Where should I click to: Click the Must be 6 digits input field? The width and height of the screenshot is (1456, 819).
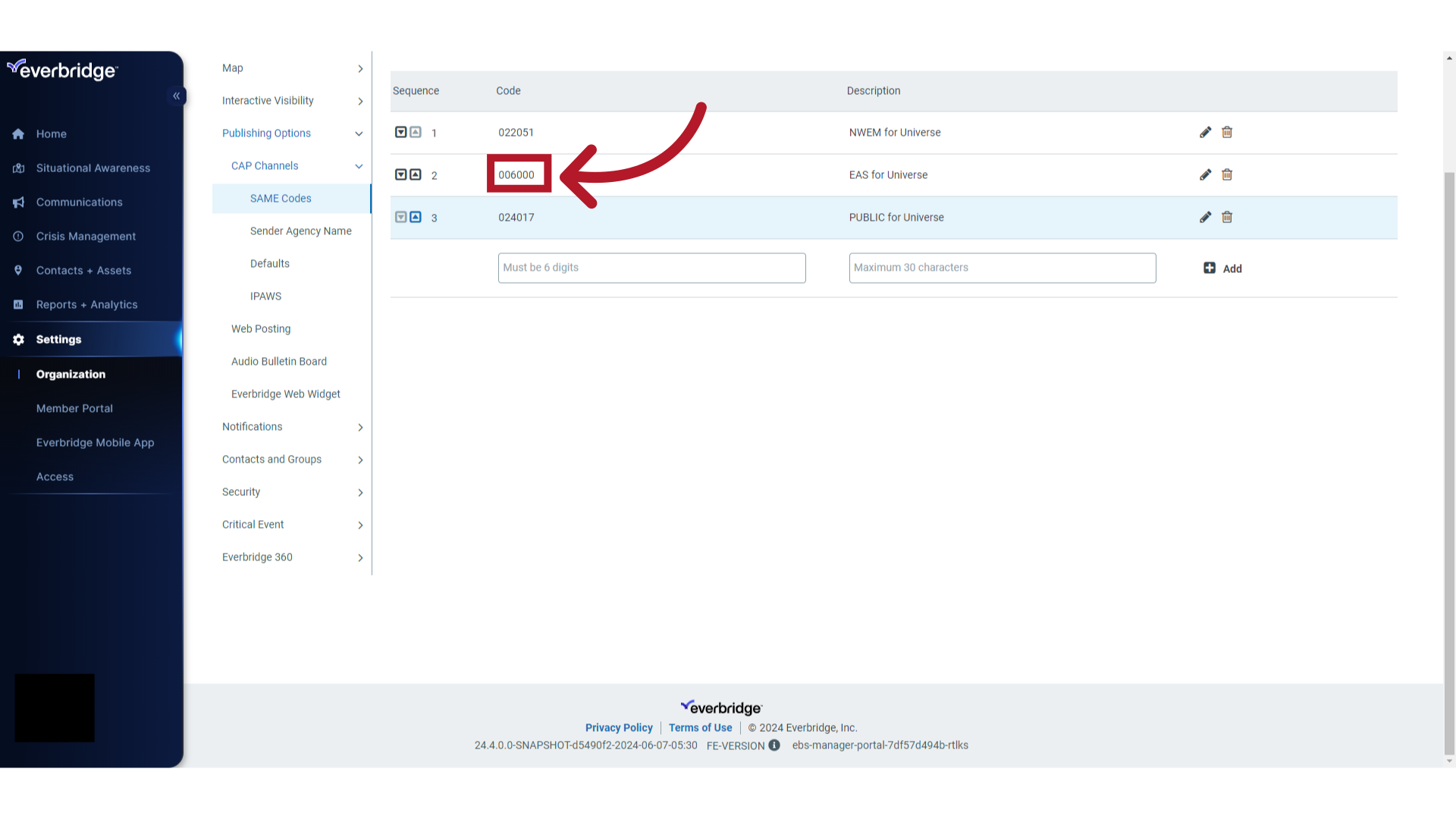tap(651, 267)
